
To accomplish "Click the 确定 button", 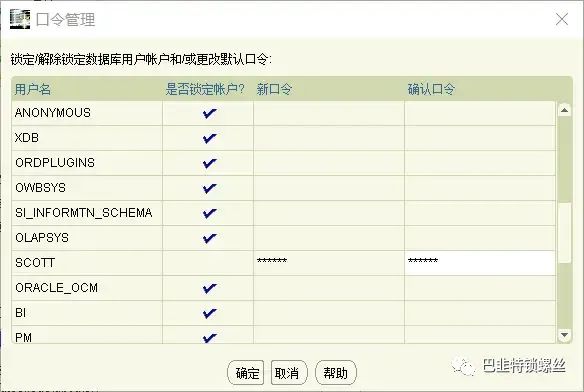I will click(246, 373).
